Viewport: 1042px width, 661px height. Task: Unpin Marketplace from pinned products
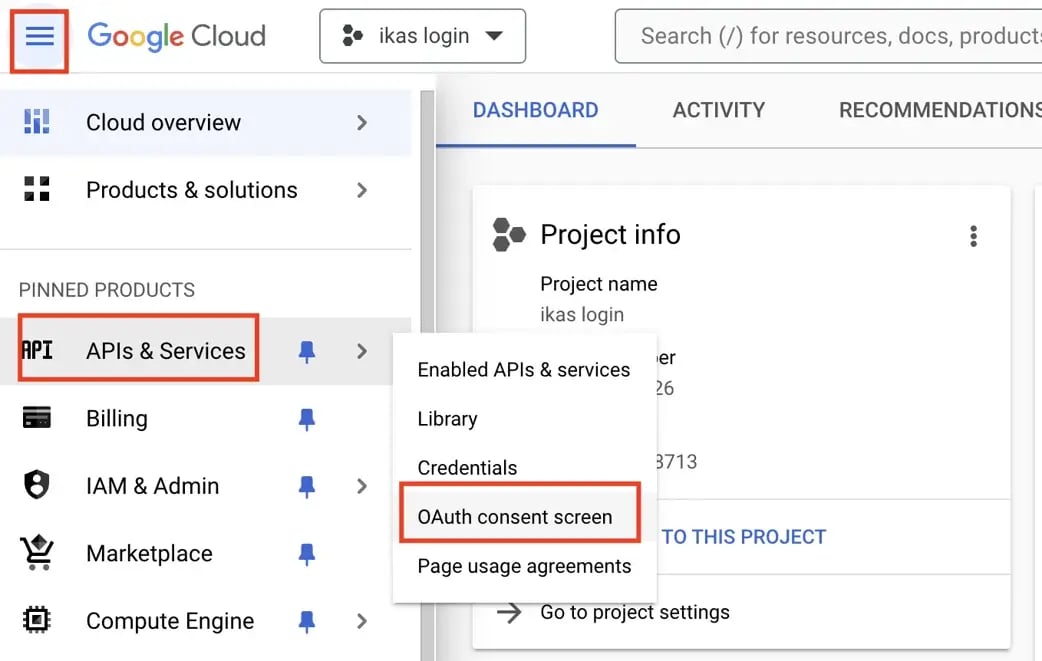[x=306, y=553]
